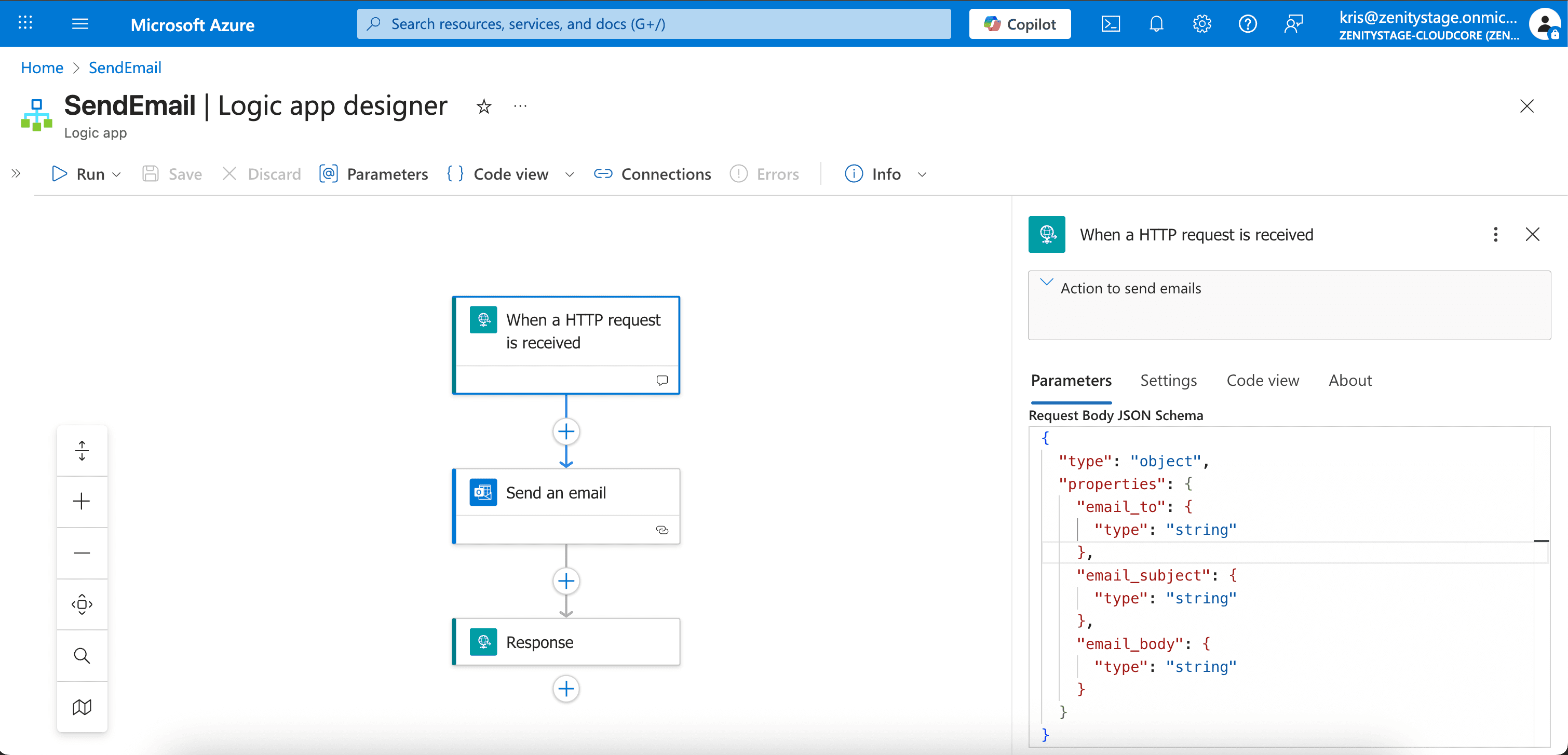Toggle collapse/expand control in canvas toolbar
The image size is (1568, 755).
pos(82,451)
